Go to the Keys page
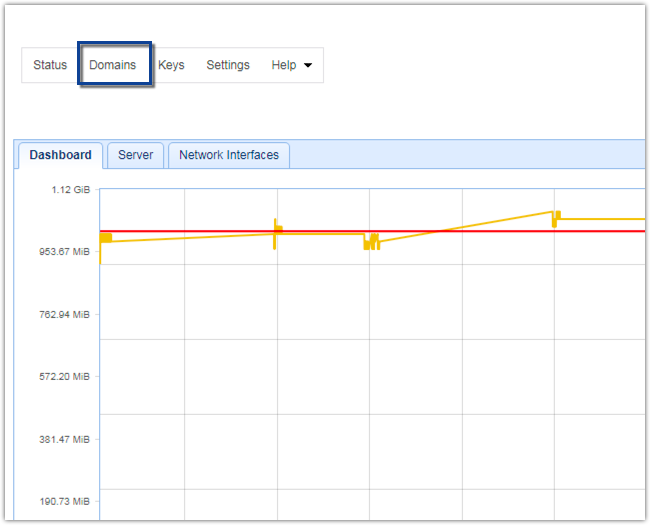 171,65
